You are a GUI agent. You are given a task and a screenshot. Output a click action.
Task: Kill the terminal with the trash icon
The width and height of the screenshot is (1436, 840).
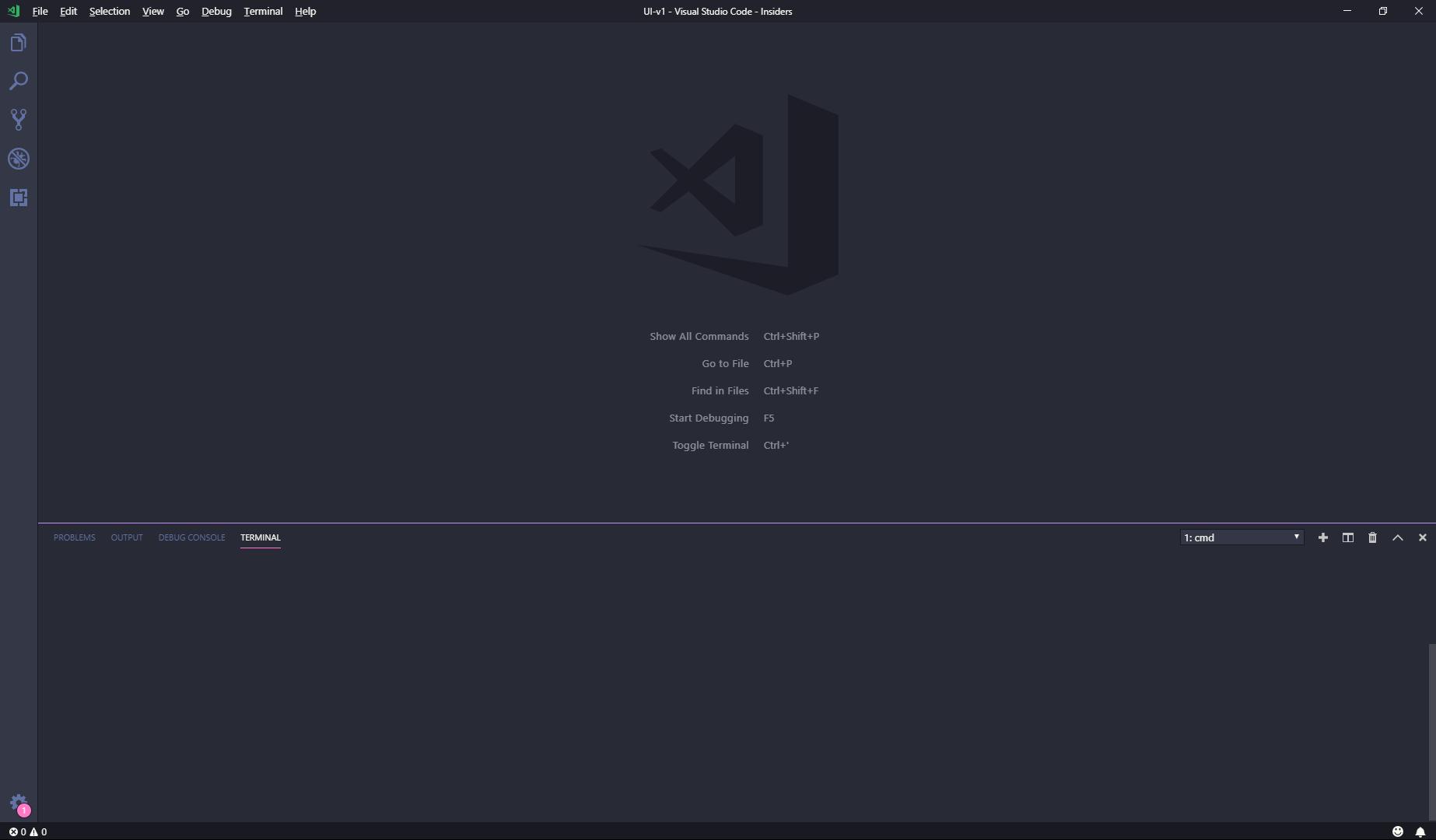pyautogui.click(x=1372, y=537)
